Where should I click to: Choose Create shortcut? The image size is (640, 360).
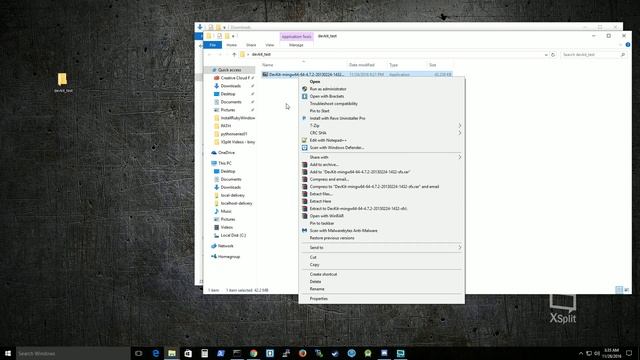tap(323, 274)
